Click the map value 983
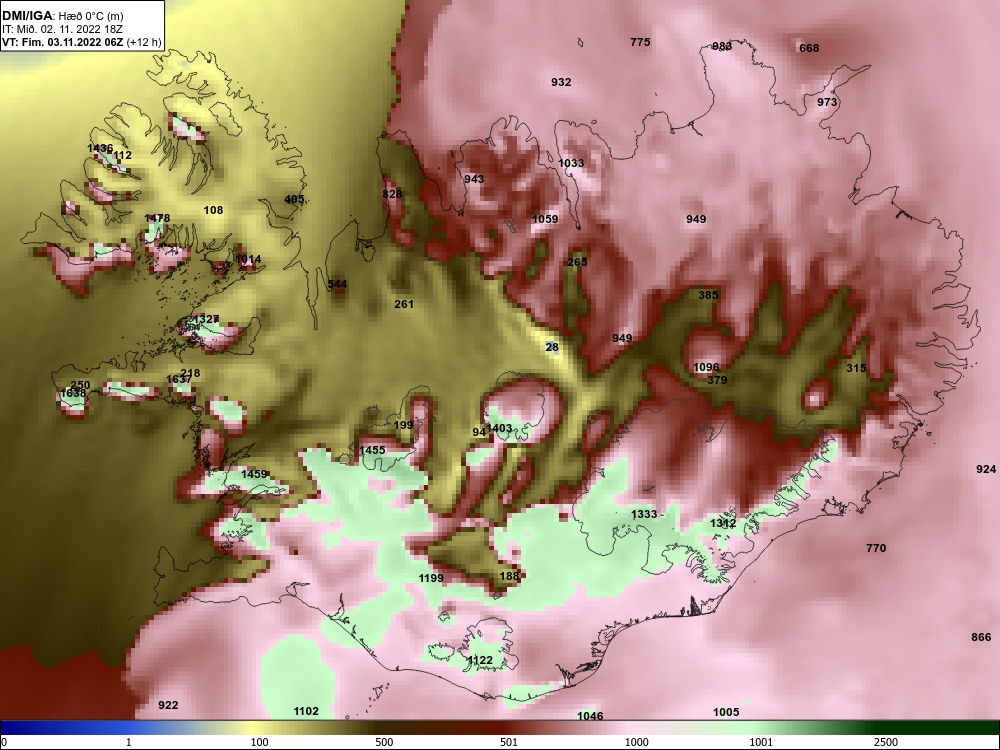Image resolution: width=1000 pixels, height=750 pixels. [x=722, y=46]
